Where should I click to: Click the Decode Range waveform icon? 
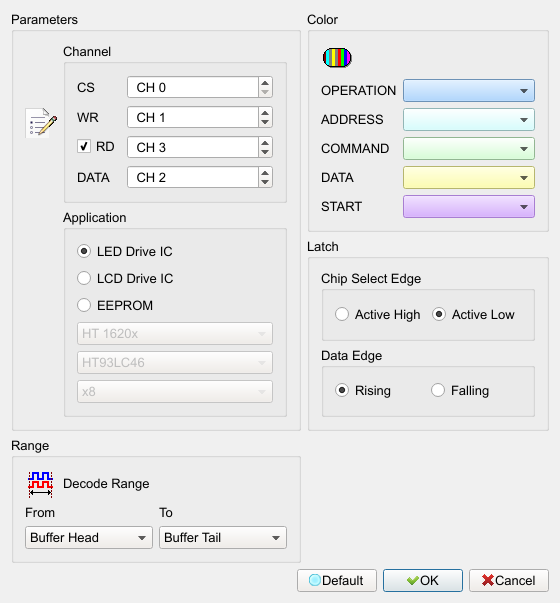(40, 484)
